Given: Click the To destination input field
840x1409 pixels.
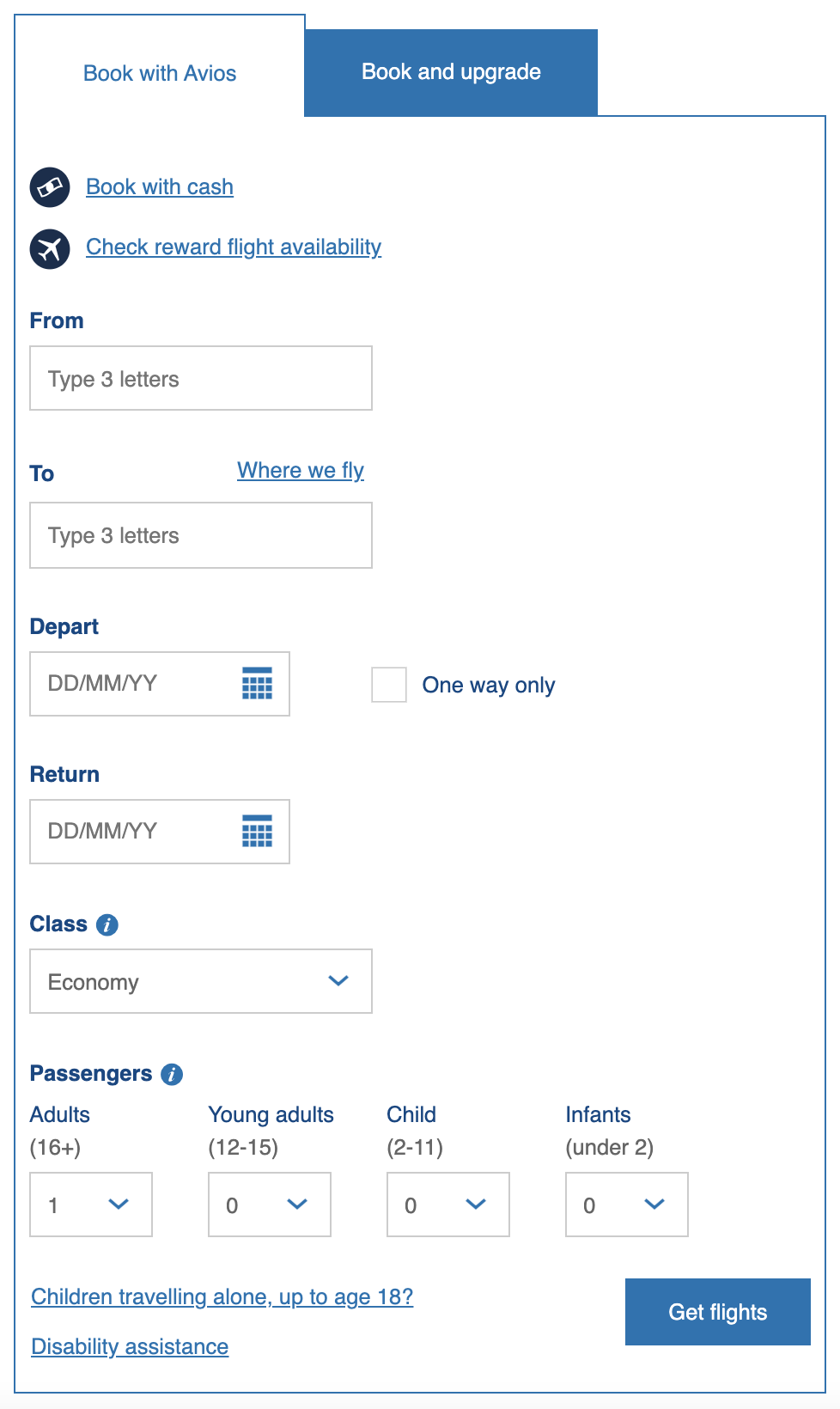Looking at the screenshot, I should pos(201,535).
